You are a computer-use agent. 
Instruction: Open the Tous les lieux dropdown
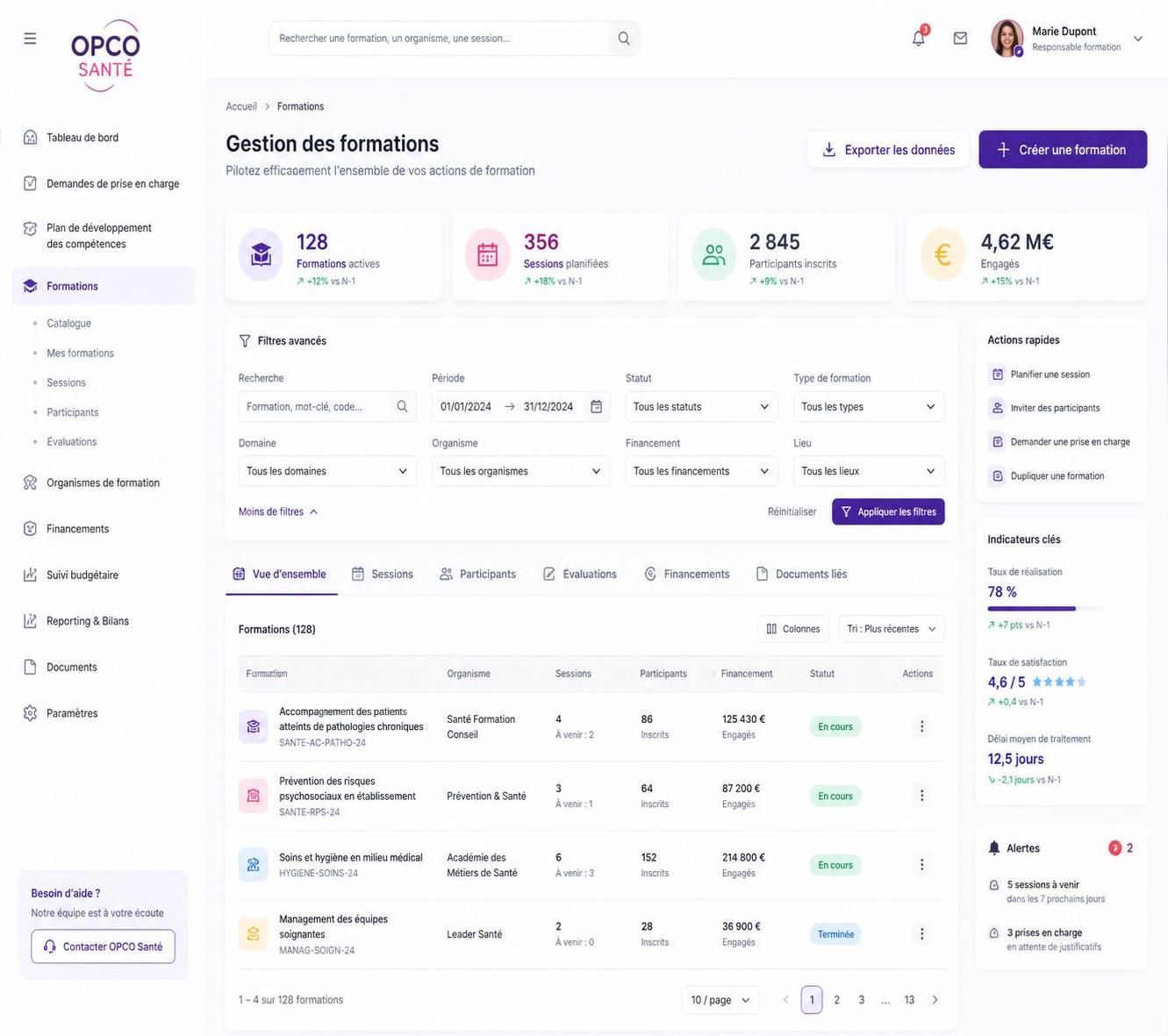click(x=869, y=471)
